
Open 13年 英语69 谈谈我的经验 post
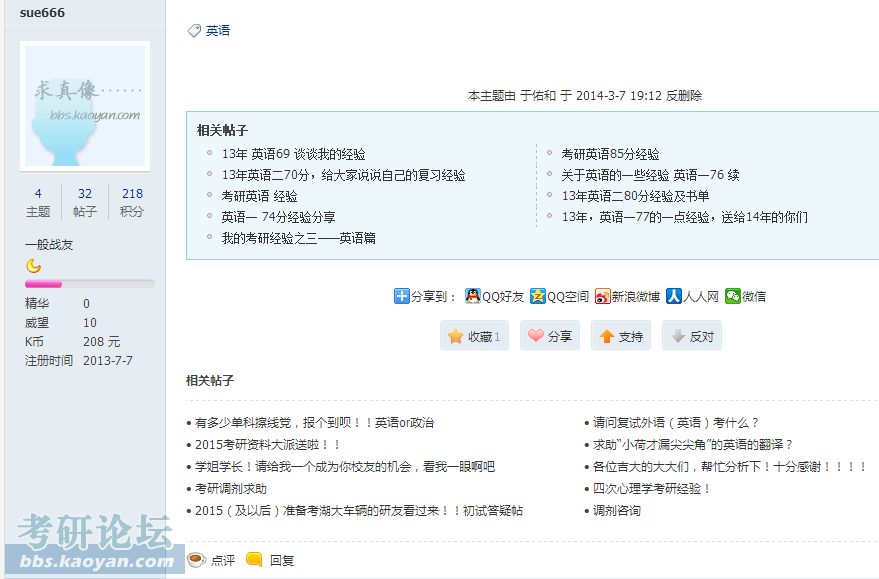[293, 154]
